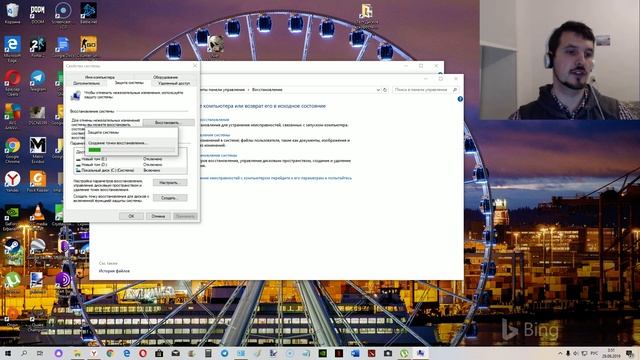Image resolution: width=640 pixels, height=360 pixels.
Task: Switch to the Дополнительно tab
Action: pos(87,83)
